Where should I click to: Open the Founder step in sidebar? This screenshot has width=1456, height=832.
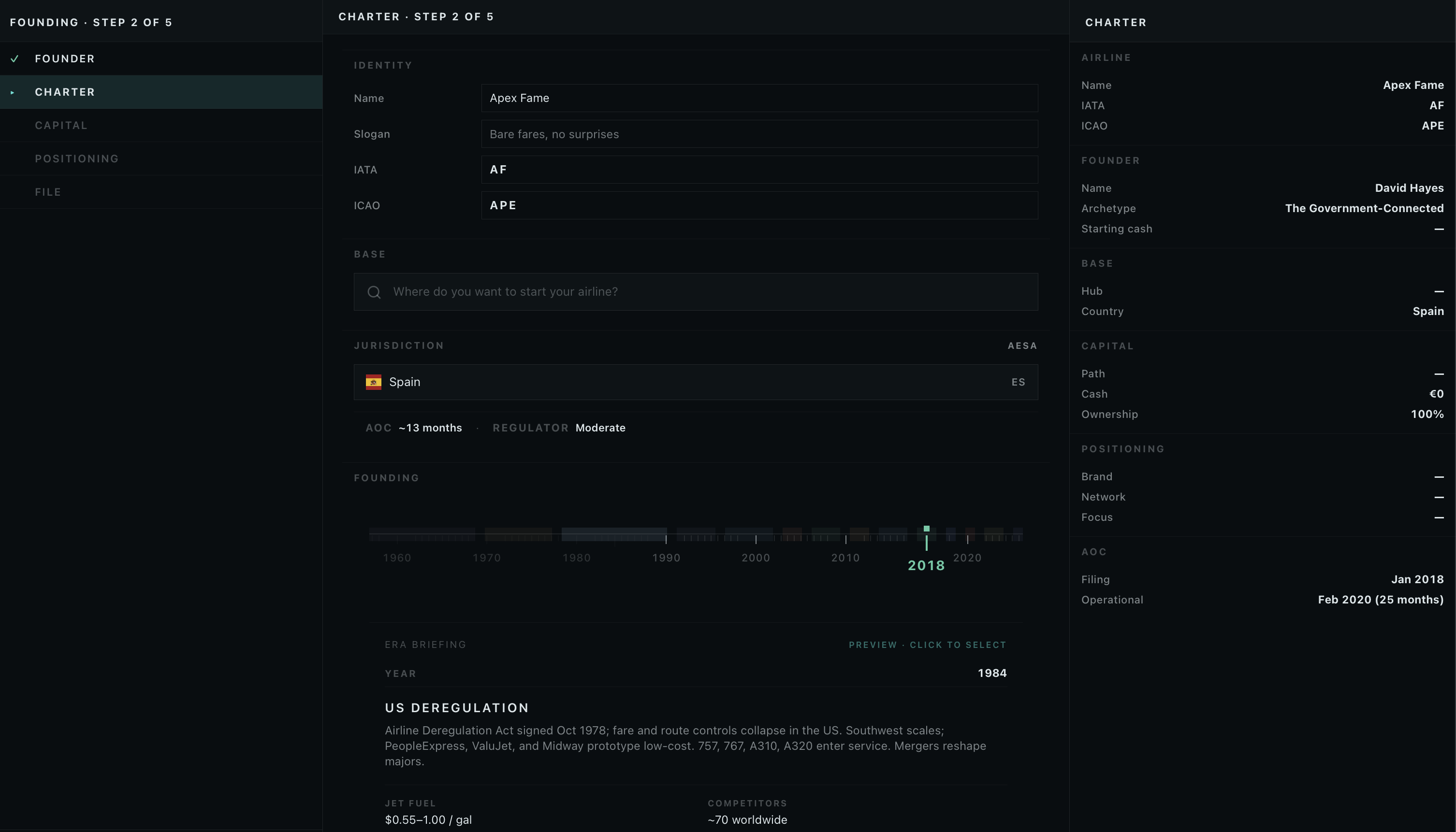pyautogui.click(x=161, y=59)
